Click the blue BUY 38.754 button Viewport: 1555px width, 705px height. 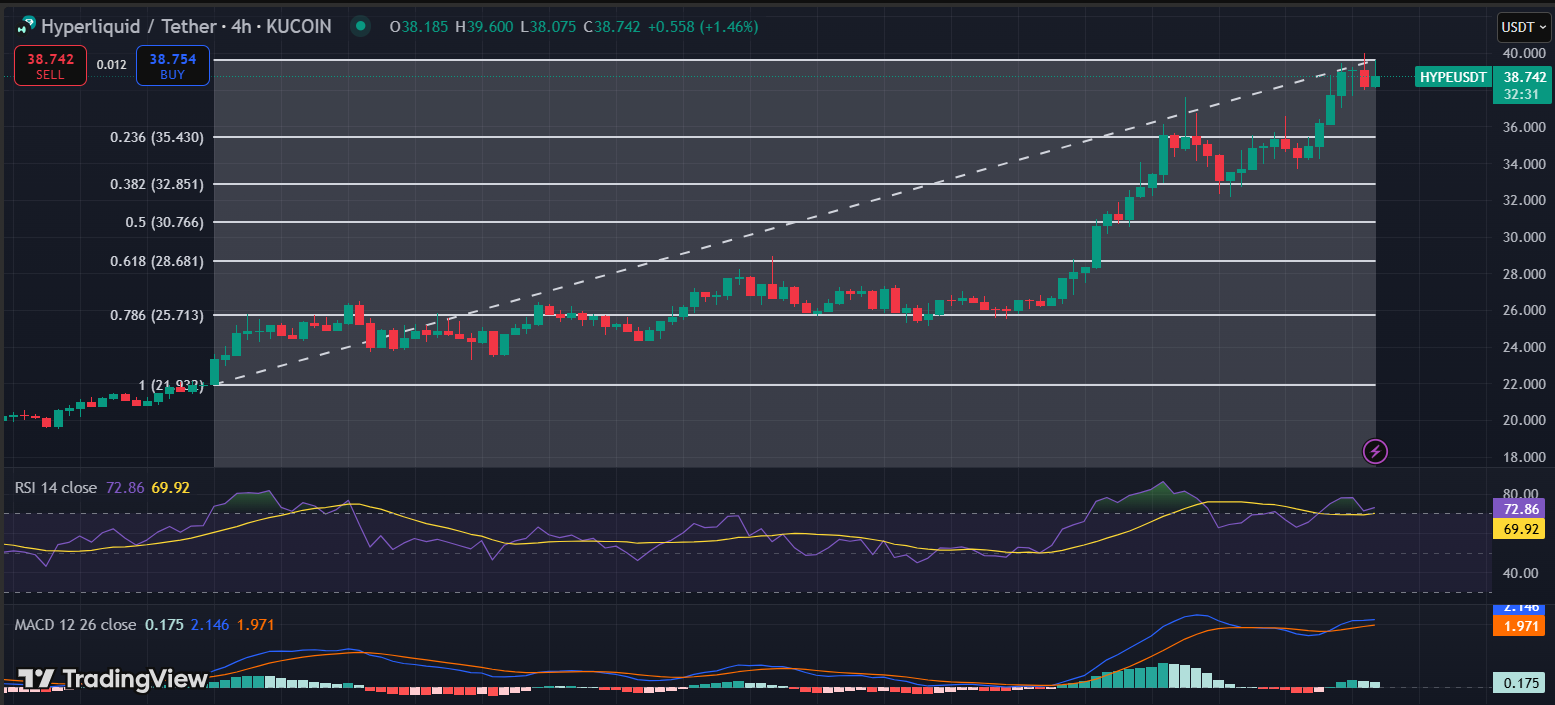point(172,65)
